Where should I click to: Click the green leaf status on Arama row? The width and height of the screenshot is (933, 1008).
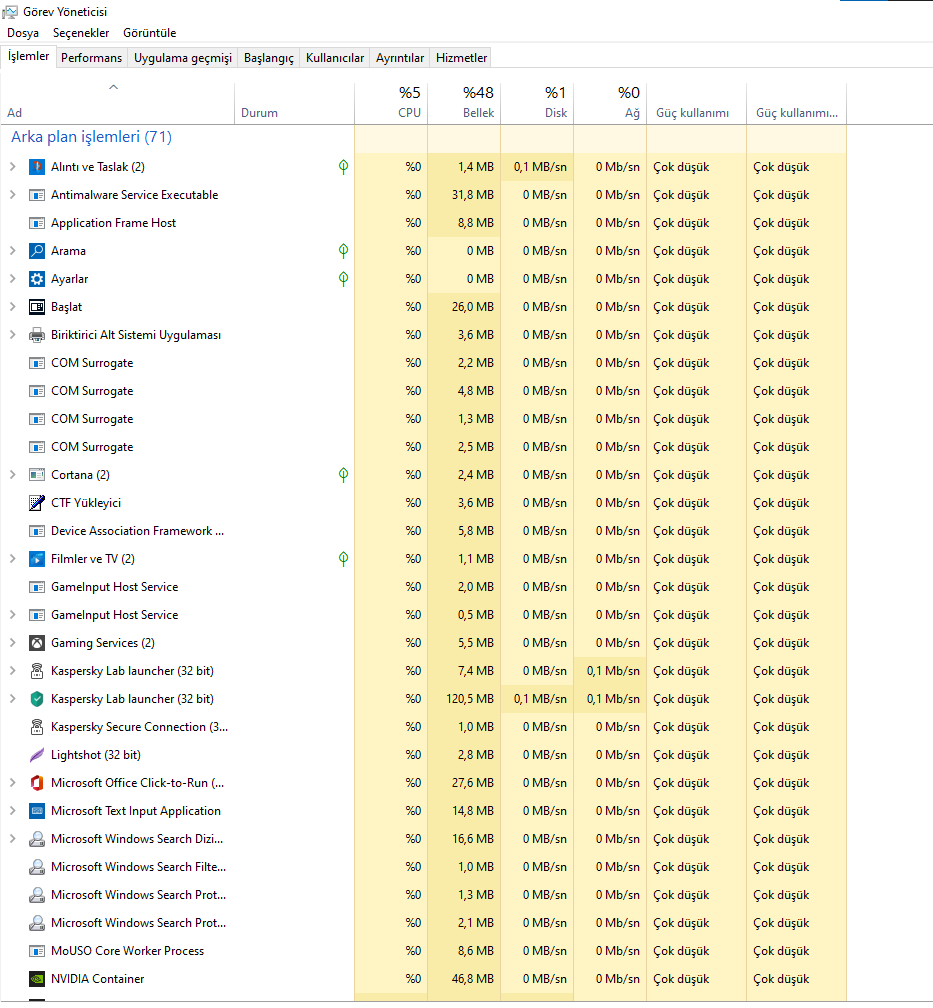[x=343, y=251]
